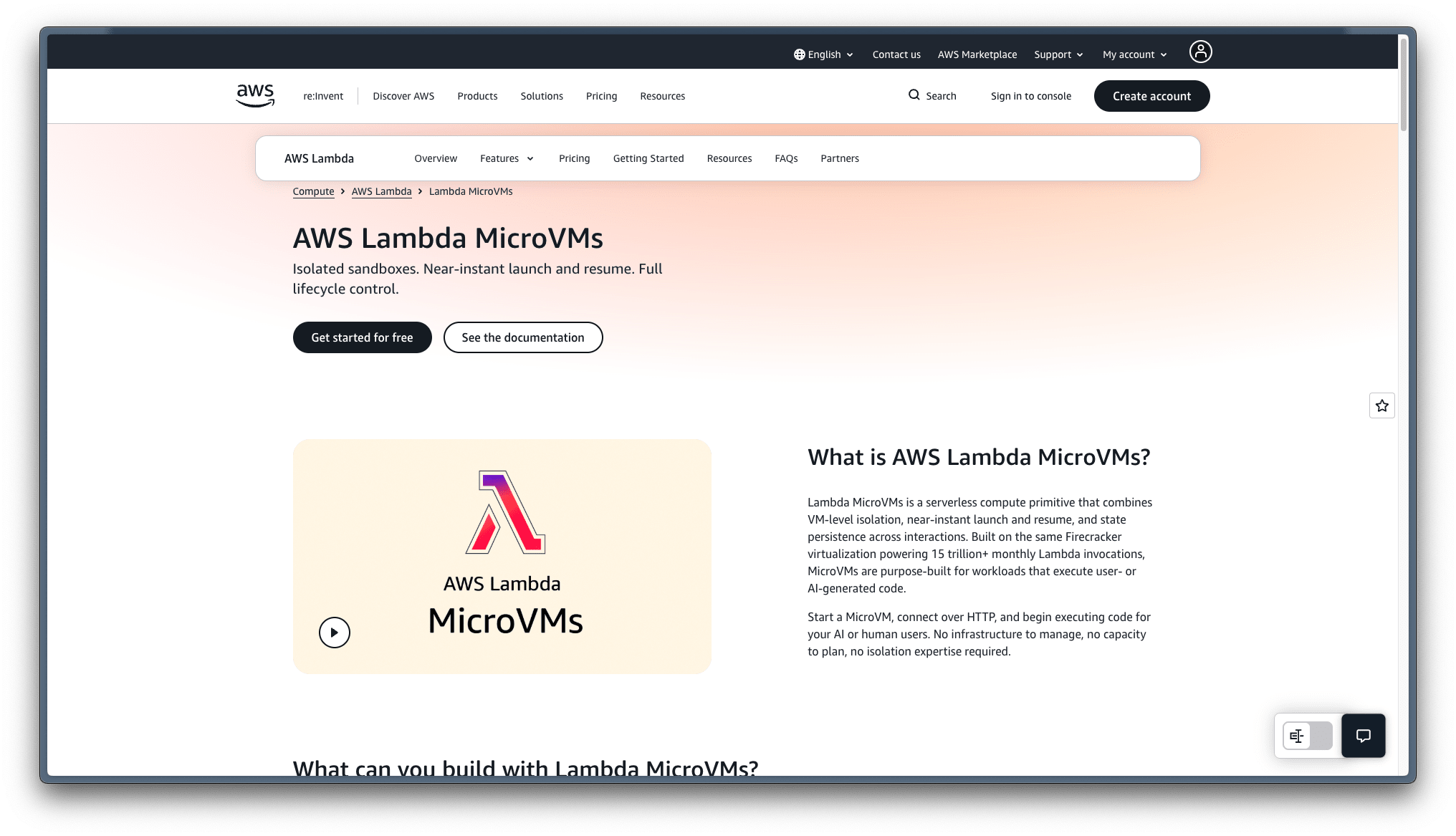The height and width of the screenshot is (836, 1456).
Task: Click Get started for free button
Action: [x=362, y=337]
